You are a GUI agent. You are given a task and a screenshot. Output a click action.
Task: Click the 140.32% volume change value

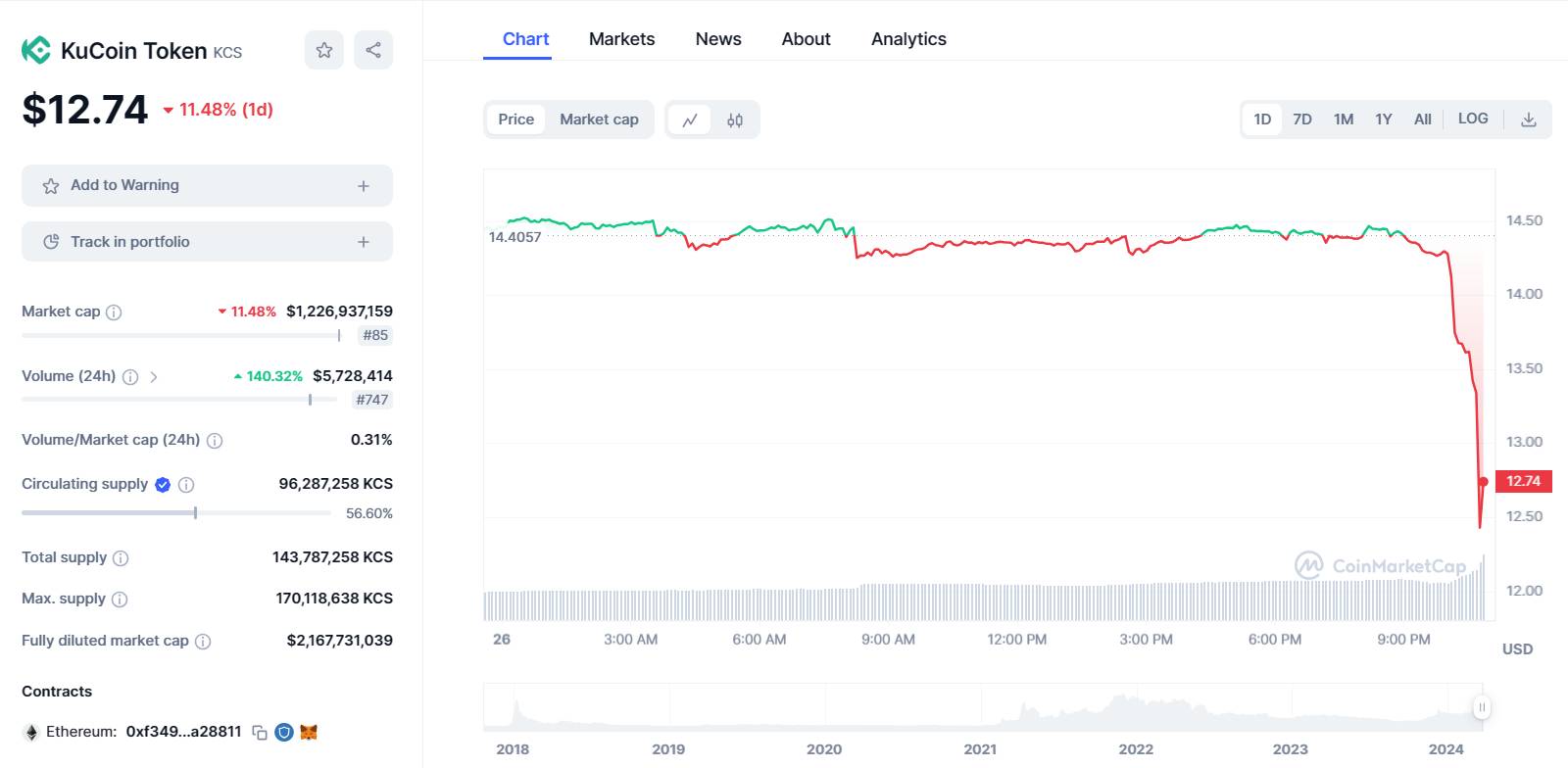click(269, 376)
